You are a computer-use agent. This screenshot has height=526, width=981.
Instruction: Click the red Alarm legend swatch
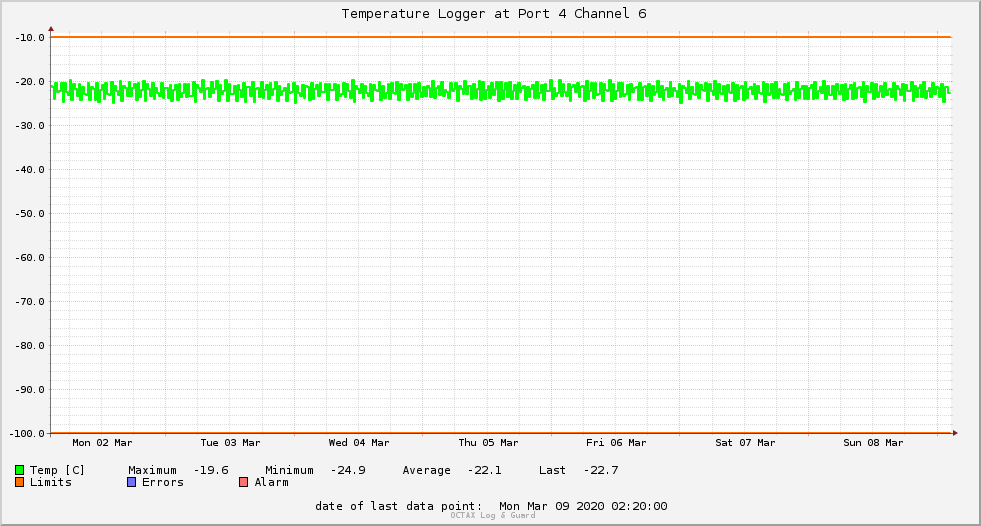(243, 482)
